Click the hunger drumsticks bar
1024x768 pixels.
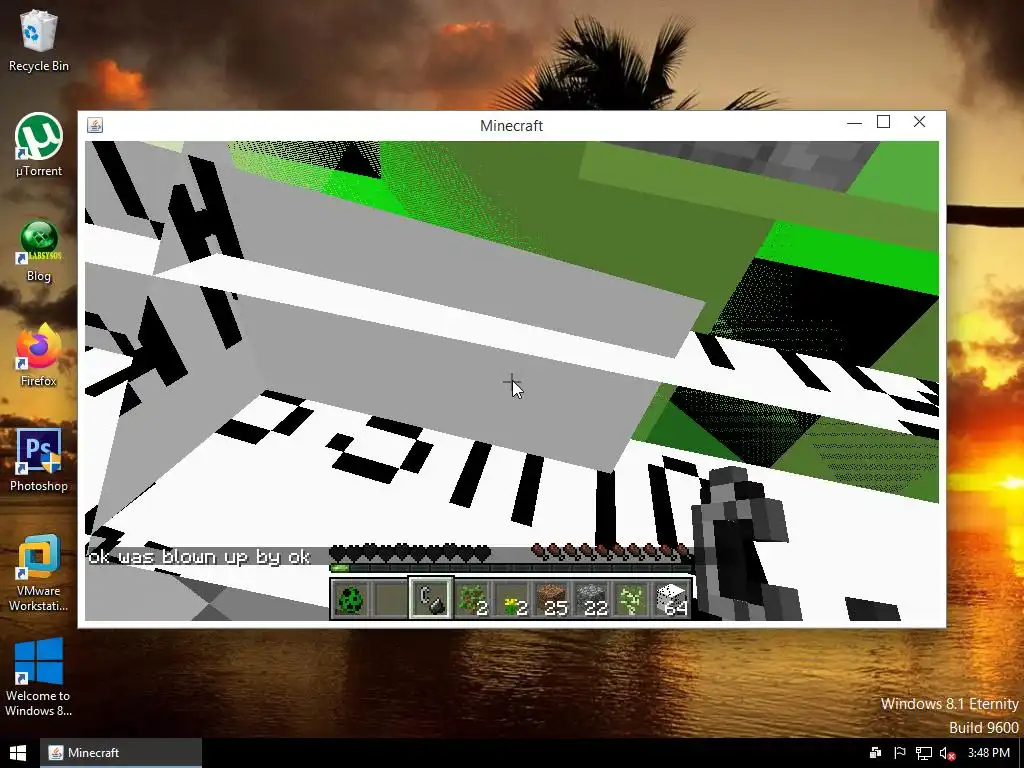611,553
